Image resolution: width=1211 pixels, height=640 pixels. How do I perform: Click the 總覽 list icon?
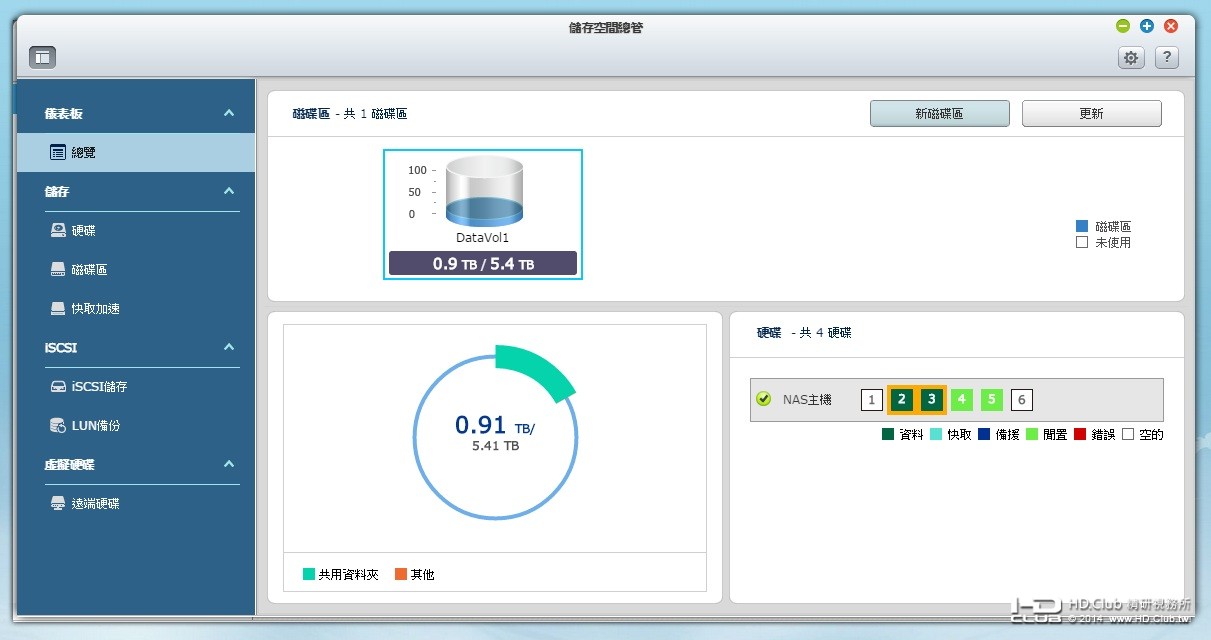(58, 153)
